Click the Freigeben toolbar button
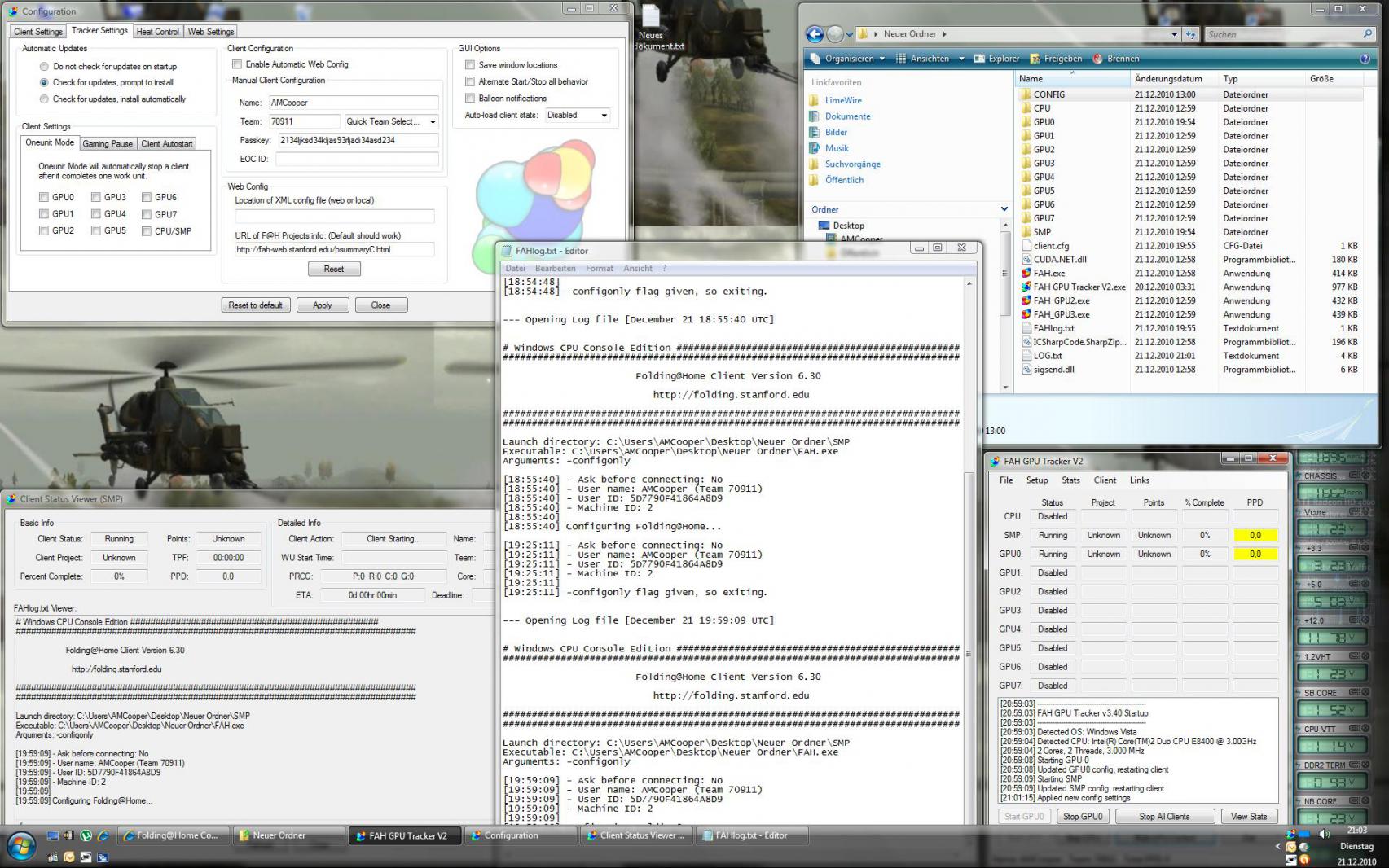 1056,59
